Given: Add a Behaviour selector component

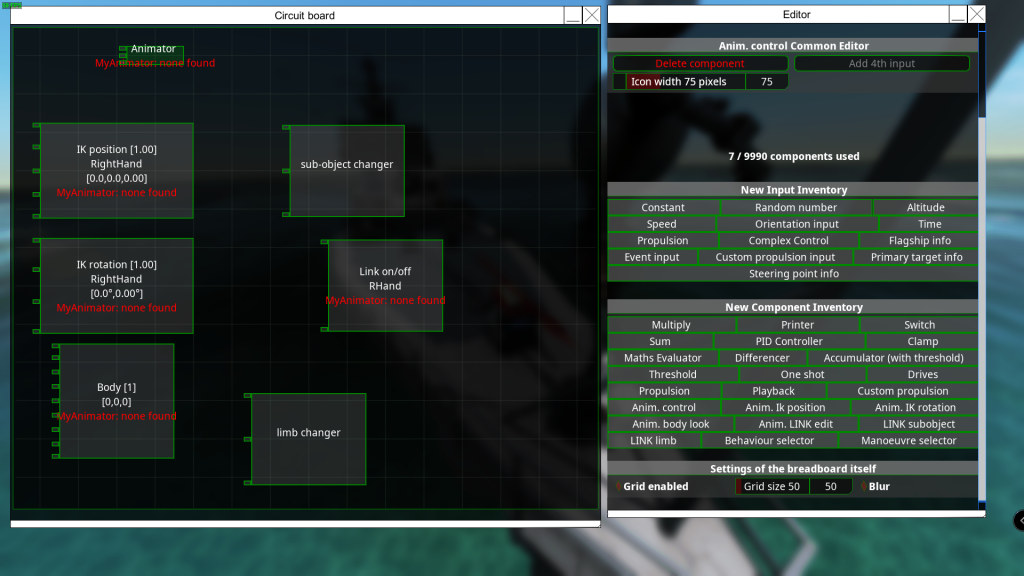Looking at the screenshot, I should point(769,441).
